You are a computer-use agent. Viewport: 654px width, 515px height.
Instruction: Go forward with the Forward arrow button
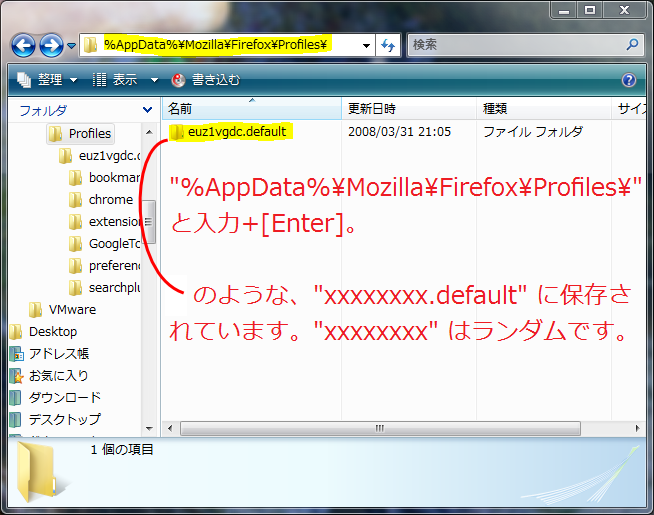(51, 45)
